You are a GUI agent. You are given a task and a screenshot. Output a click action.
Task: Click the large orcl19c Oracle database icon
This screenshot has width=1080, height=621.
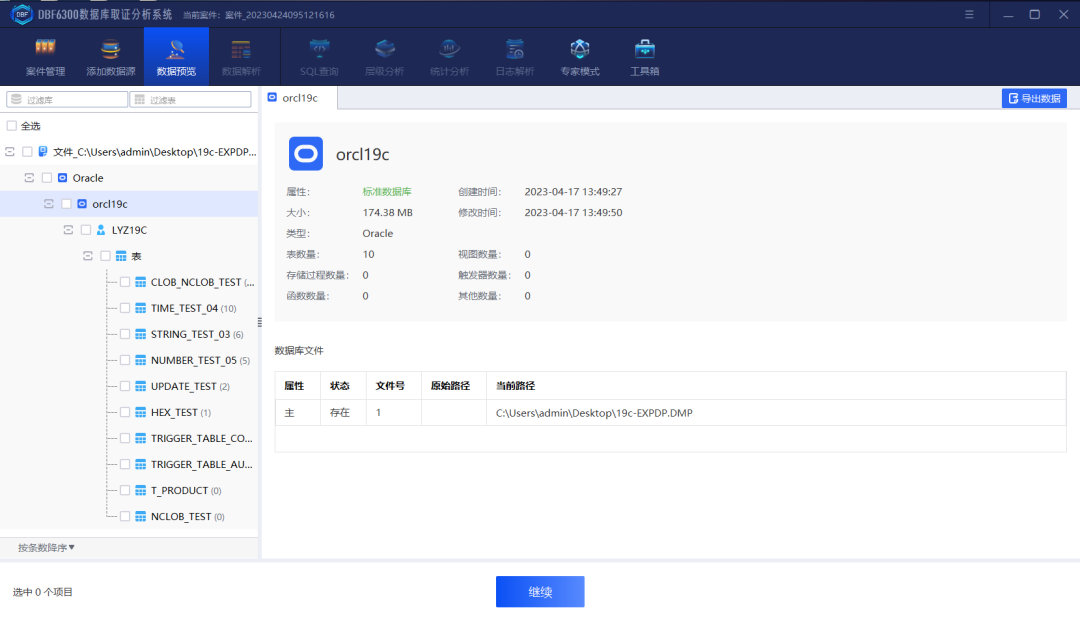click(306, 154)
